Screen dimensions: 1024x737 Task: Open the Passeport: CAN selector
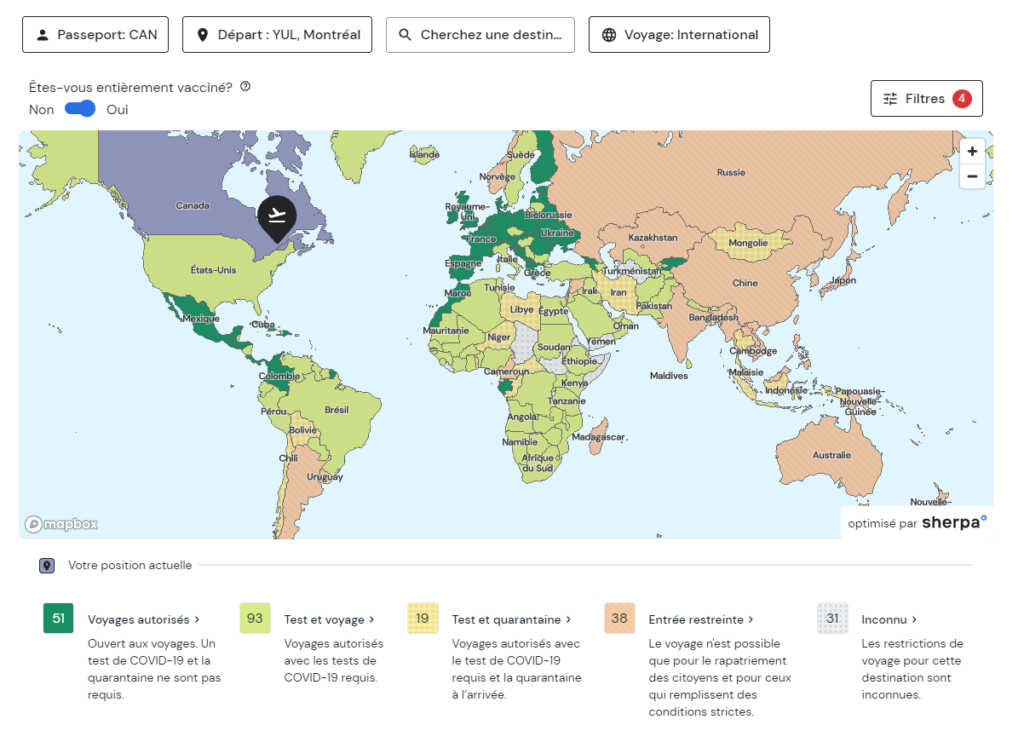click(x=96, y=35)
